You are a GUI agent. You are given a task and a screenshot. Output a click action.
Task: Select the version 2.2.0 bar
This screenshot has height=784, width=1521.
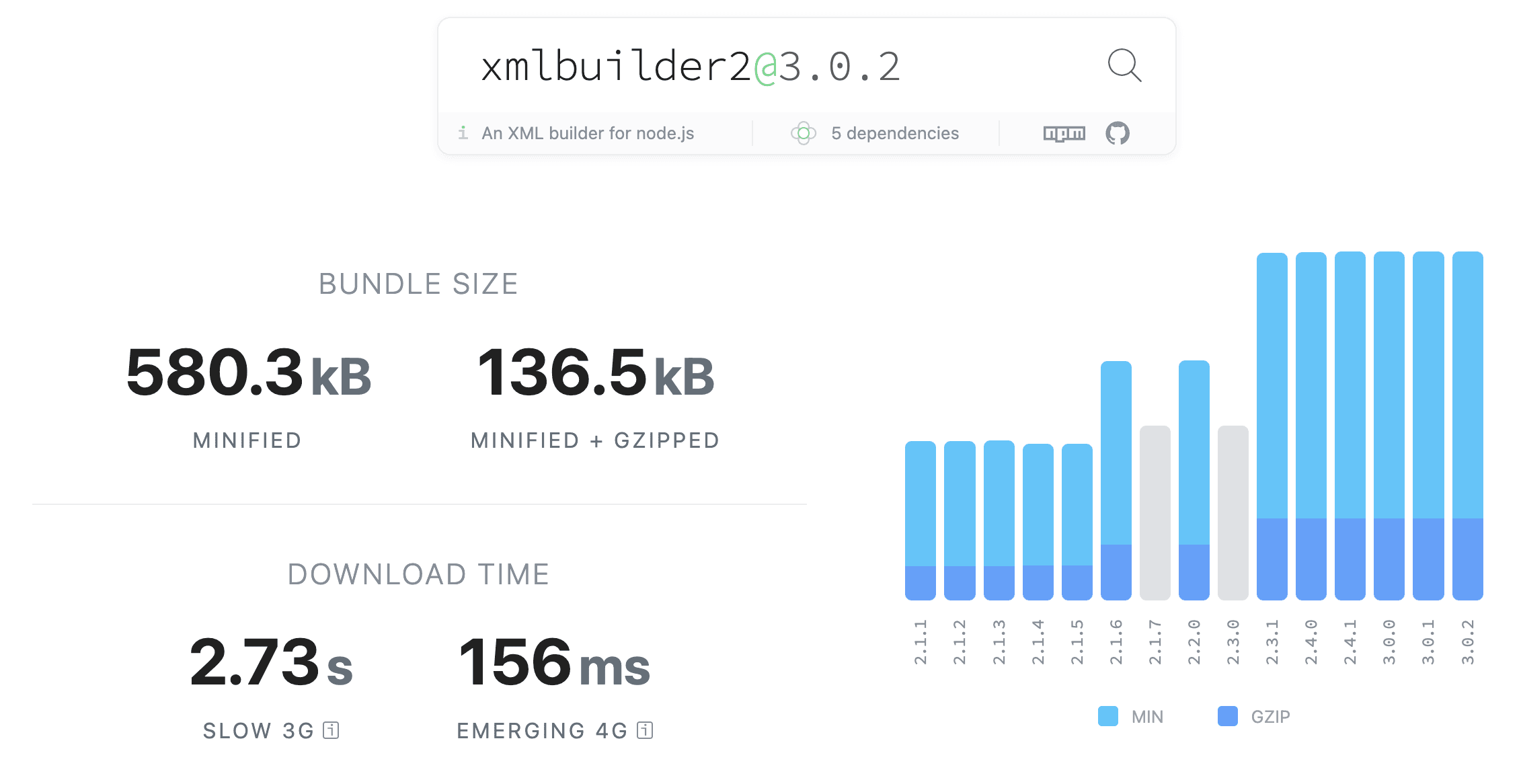[x=1194, y=480]
